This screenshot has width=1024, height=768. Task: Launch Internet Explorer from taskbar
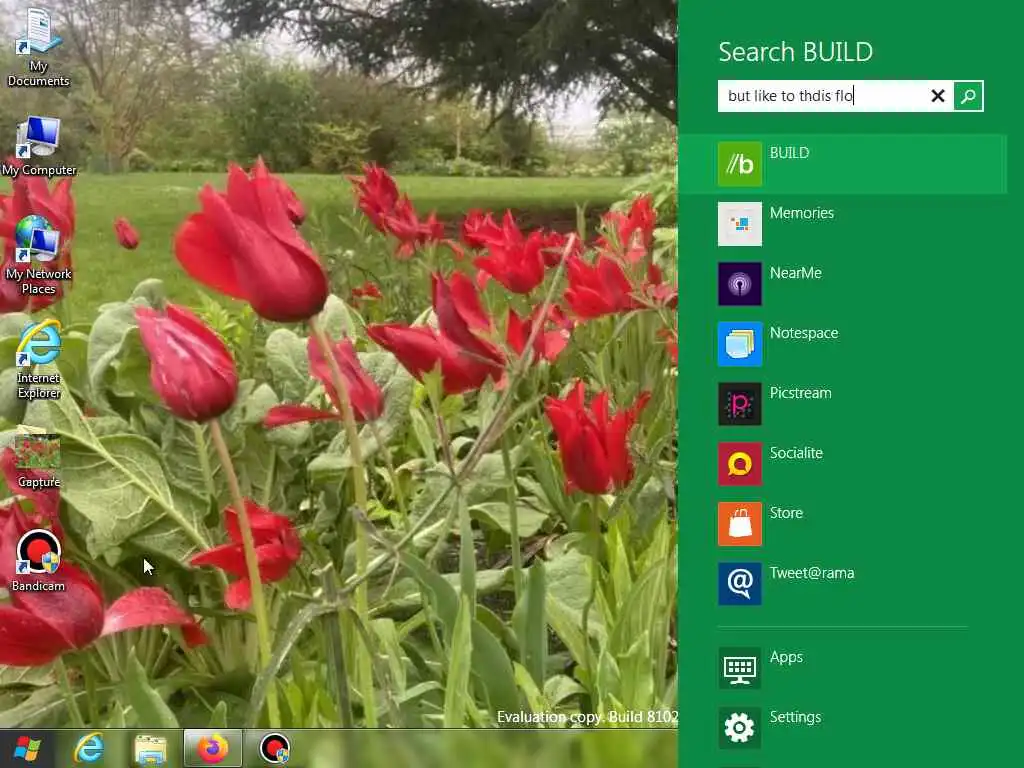[x=89, y=748]
